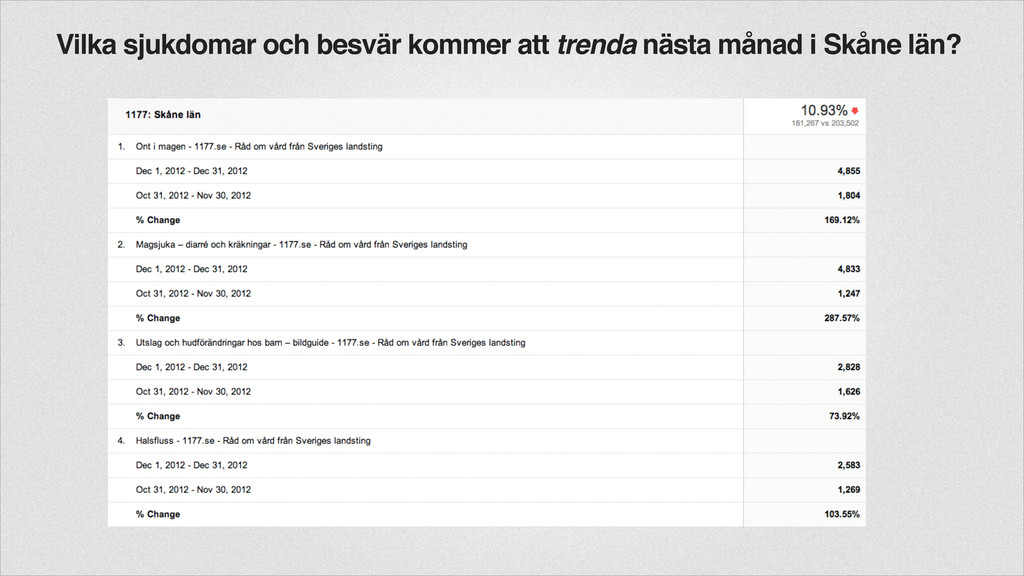Click the slide title about Skåne län

click(x=509, y=44)
